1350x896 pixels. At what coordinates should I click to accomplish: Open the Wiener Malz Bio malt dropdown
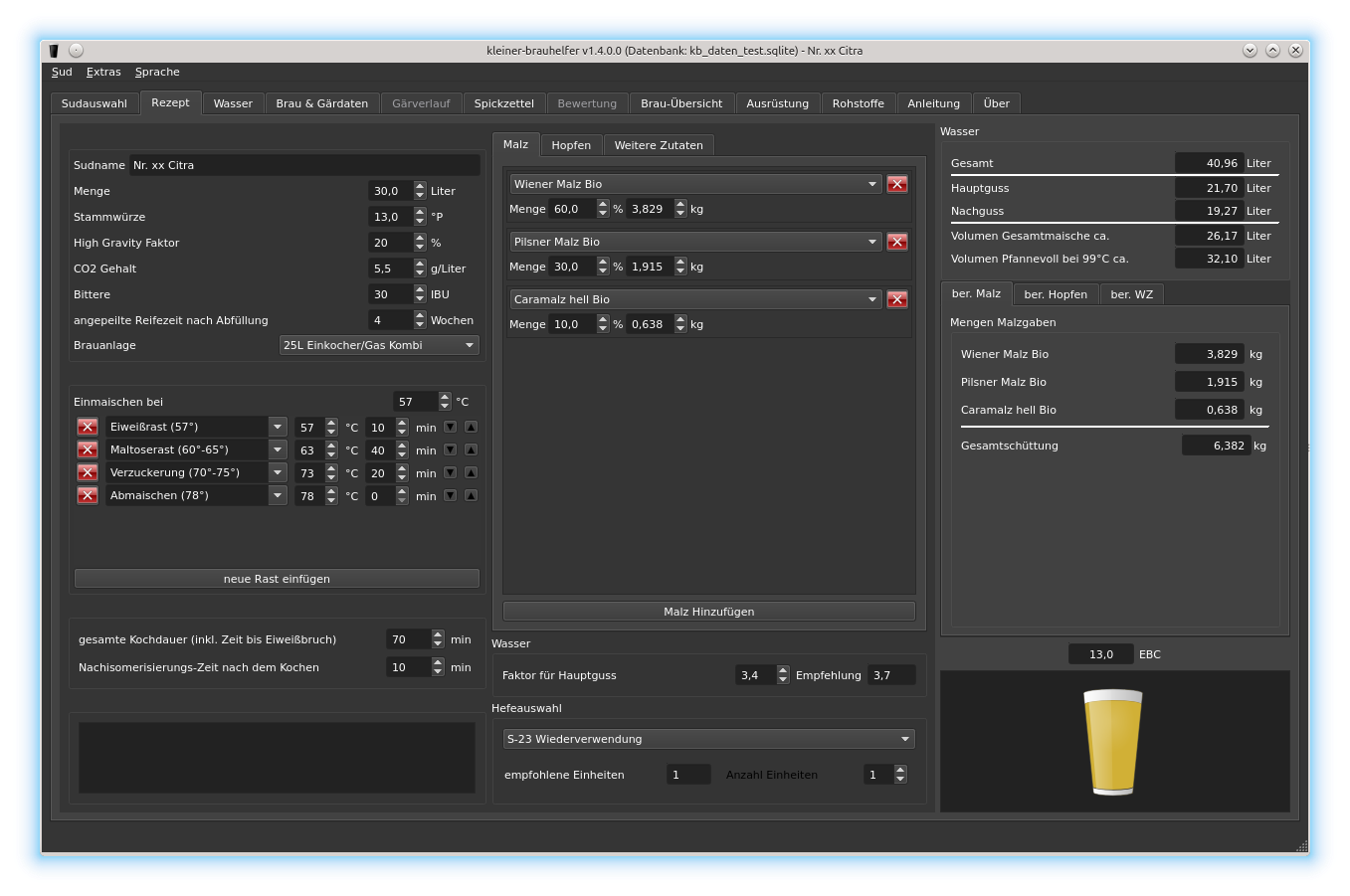[694, 184]
